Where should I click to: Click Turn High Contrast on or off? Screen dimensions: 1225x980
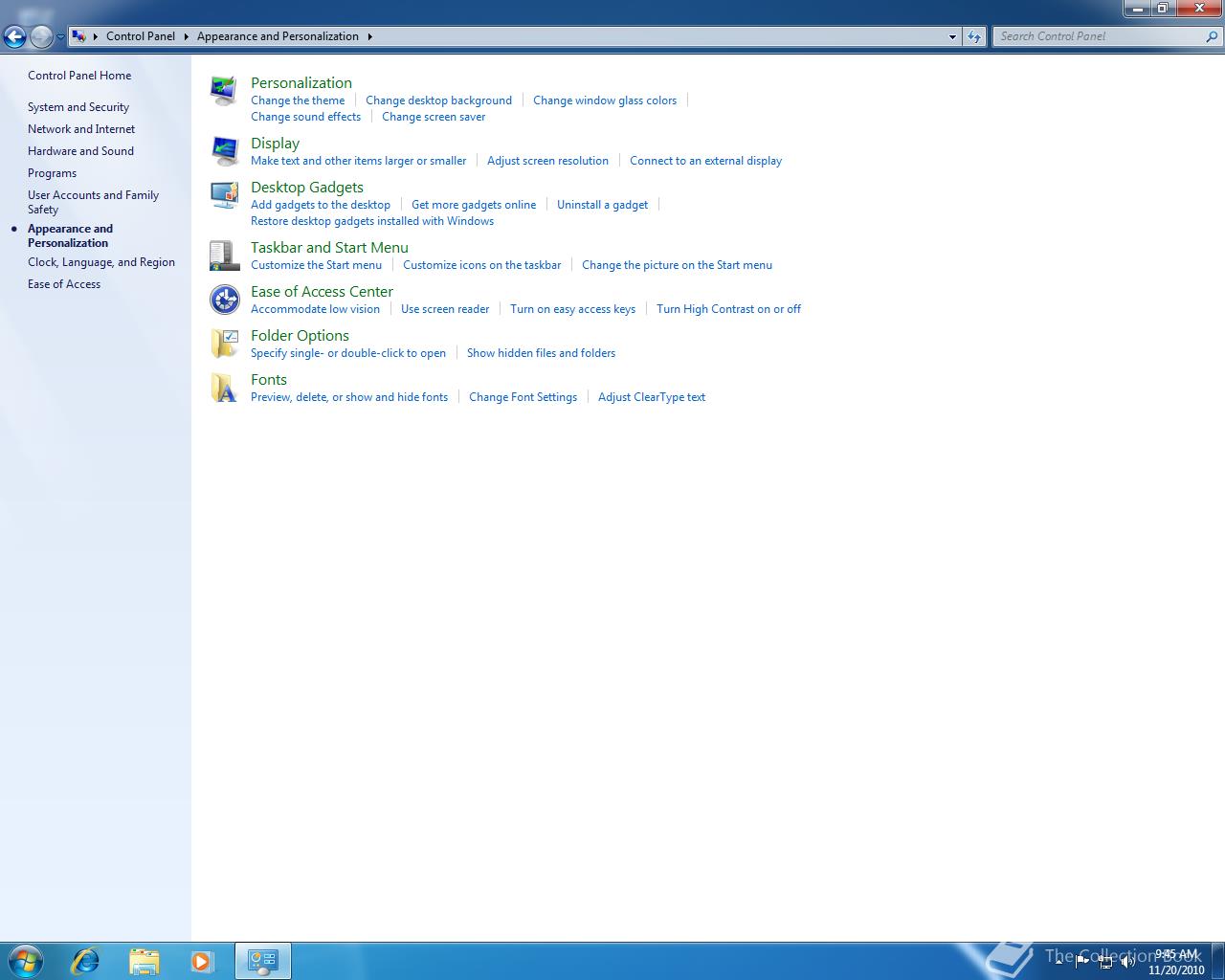tap(728, 309)
